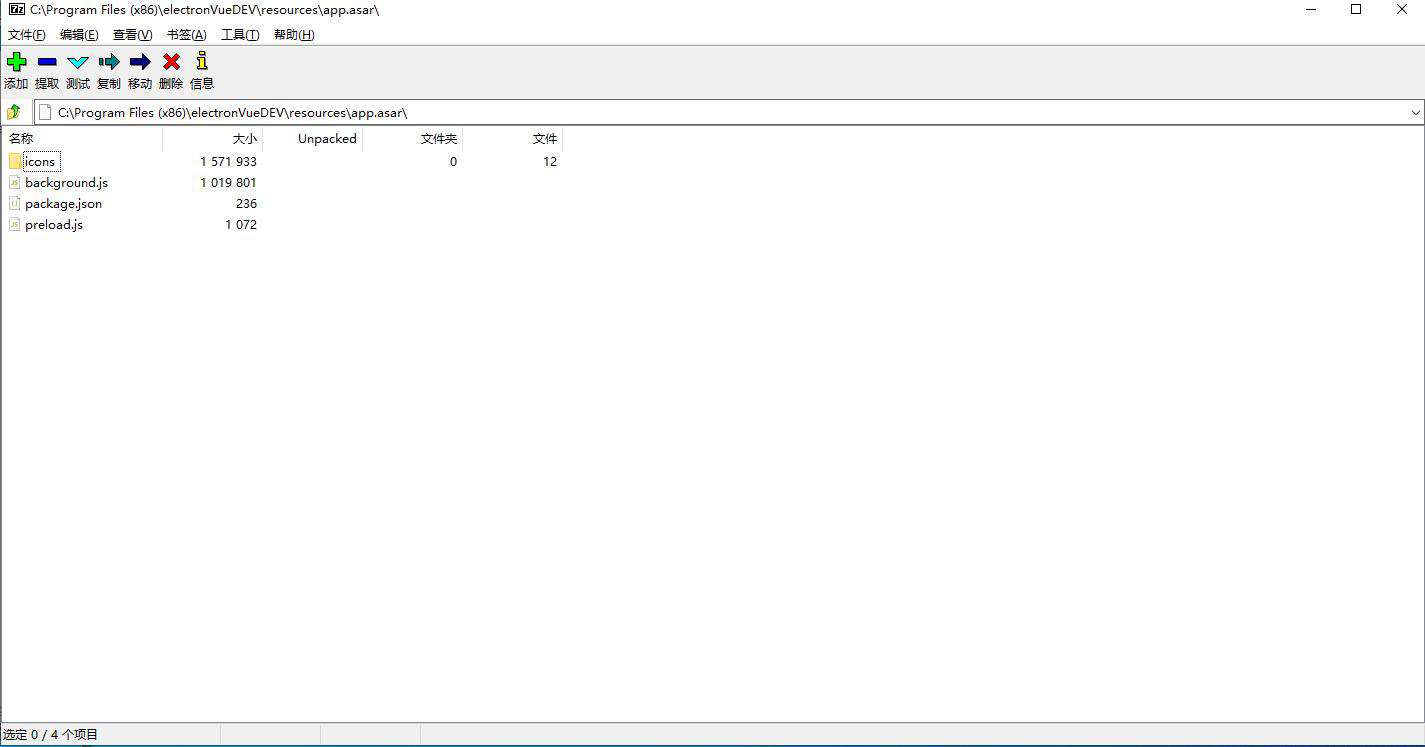The image size is (1425, 747).
Task: Select the icons folder name
Action: tap(41, 162)
